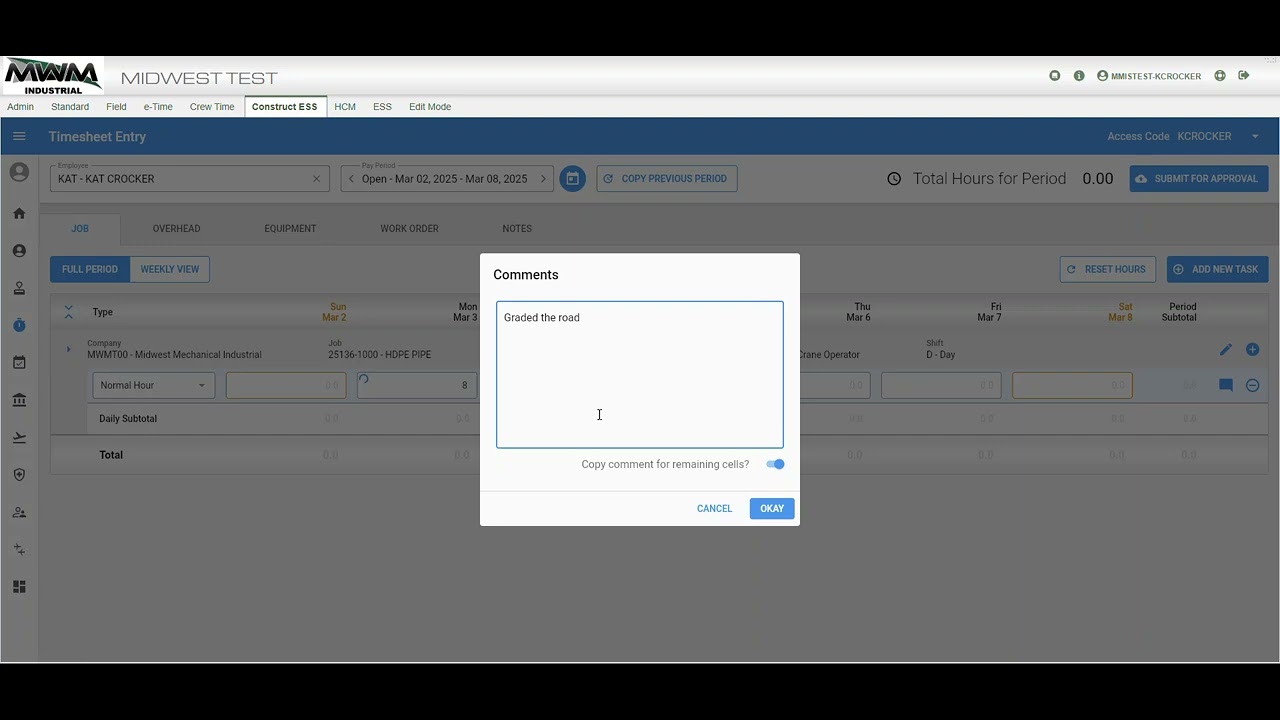The image size is (1280, 720).
Task: Open the row comment bubble icon
Action: click(1225, 385)
